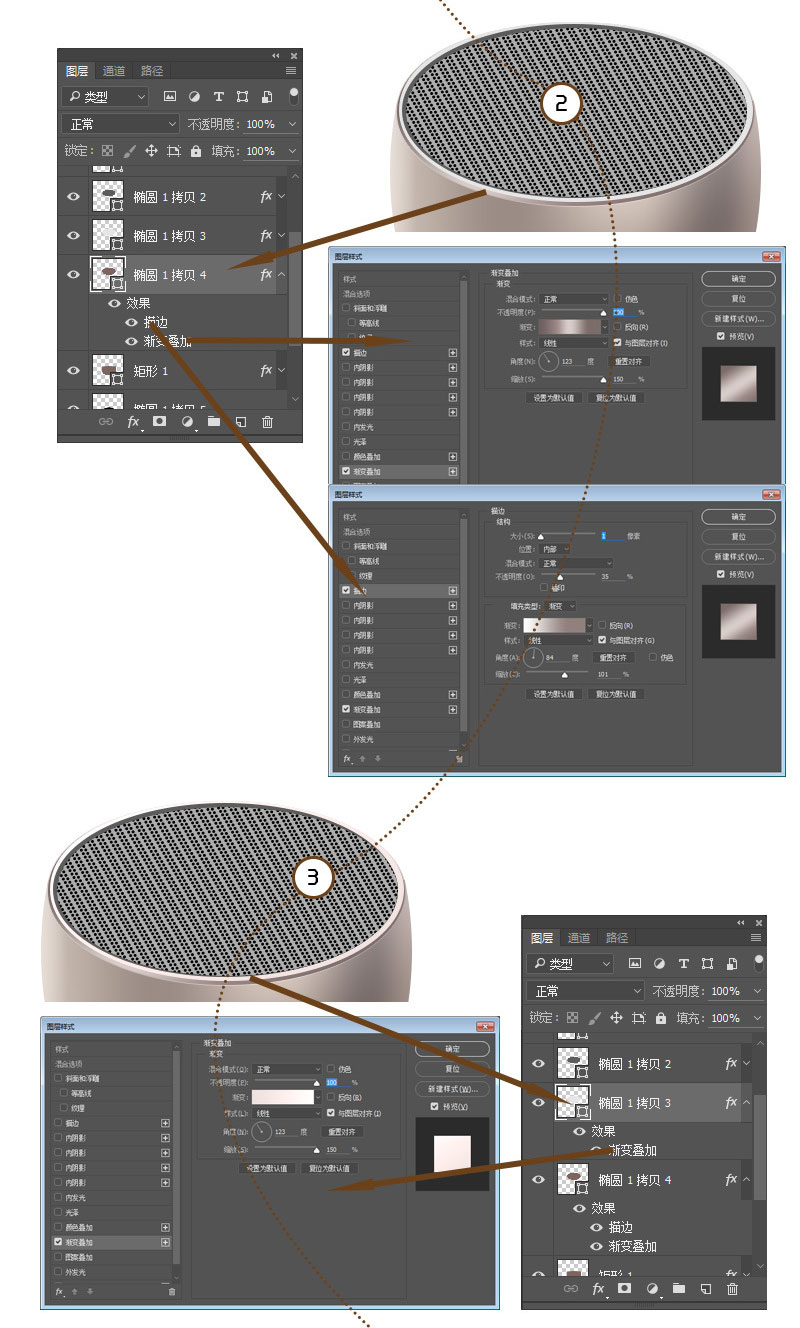This screenshot has width=800, height=1328.
Task: Toggle 描边 effect eye in upper Layers panel
Action: (132, 322)
